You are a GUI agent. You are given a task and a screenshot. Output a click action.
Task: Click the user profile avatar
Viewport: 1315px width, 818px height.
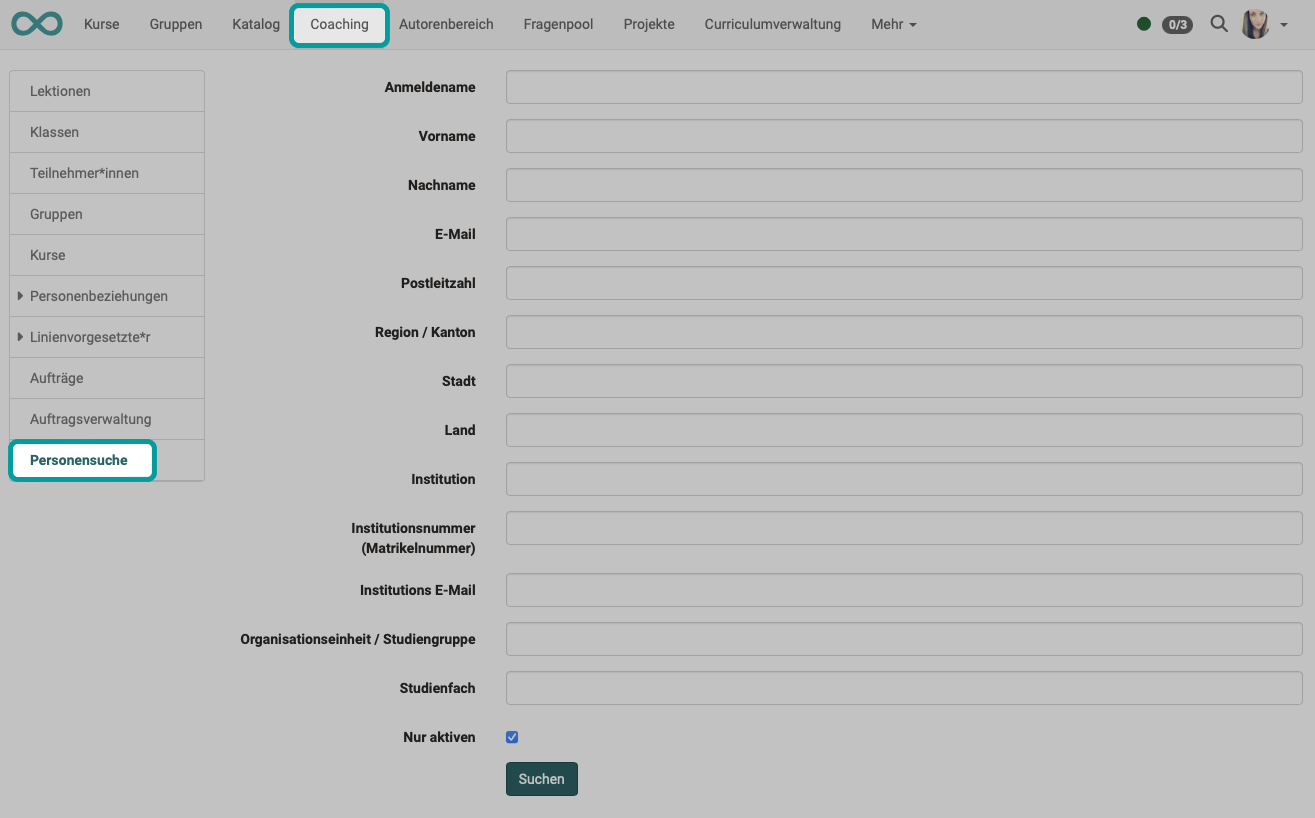(x=1255, y=23)
